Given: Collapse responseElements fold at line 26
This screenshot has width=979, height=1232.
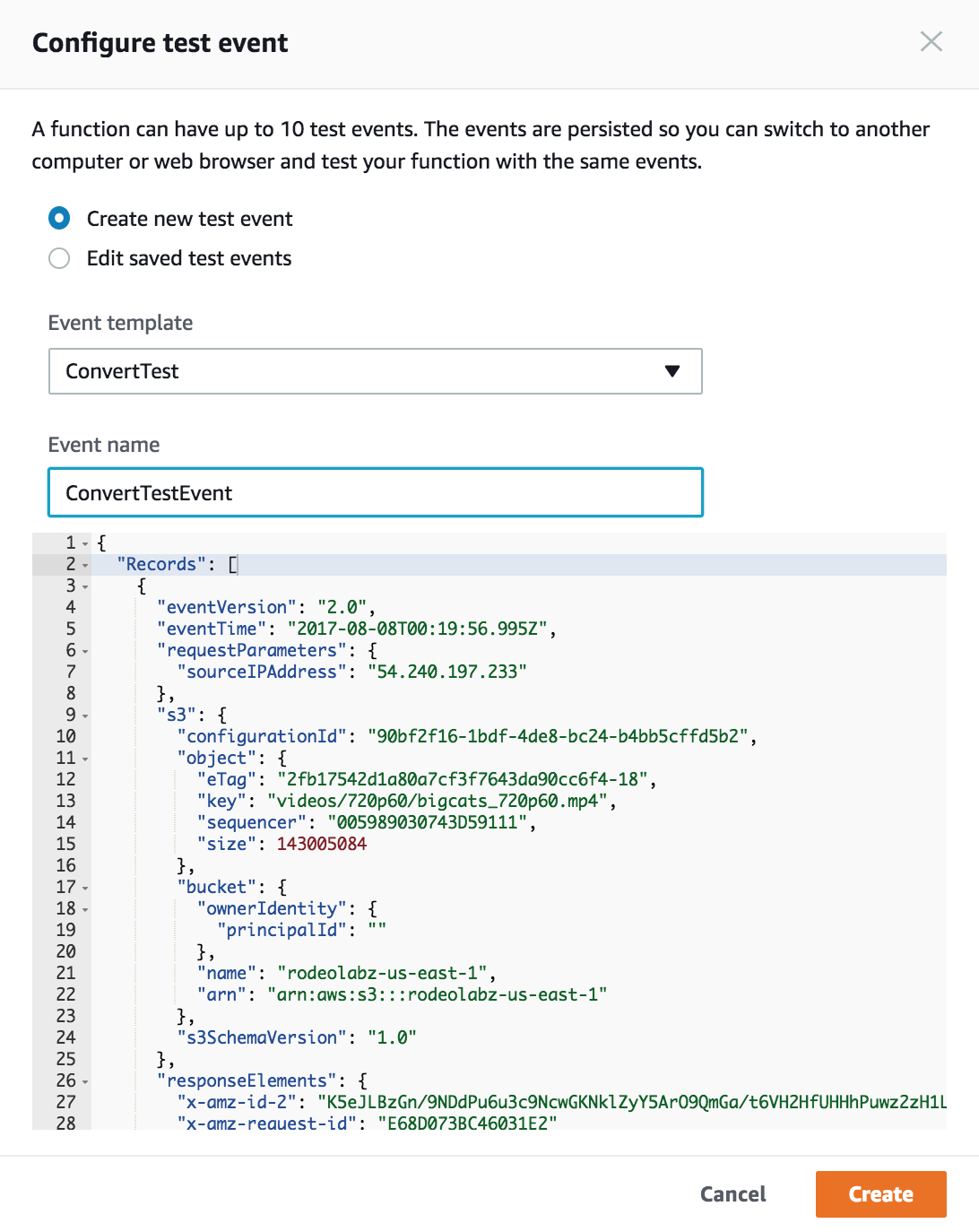Looking at the screenshot, I should point(86,1082).
